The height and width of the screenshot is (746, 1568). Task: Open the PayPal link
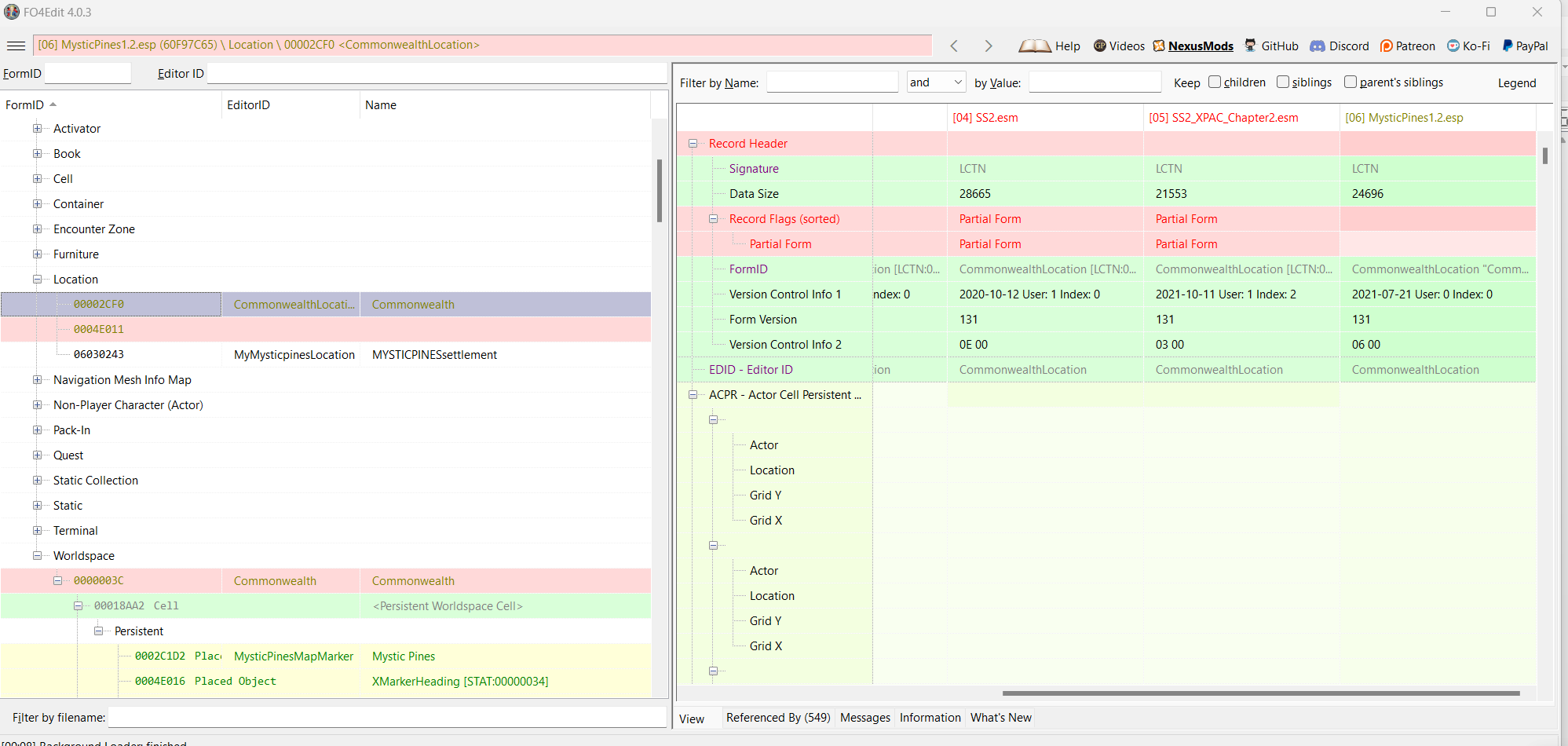coord(1525,46)
